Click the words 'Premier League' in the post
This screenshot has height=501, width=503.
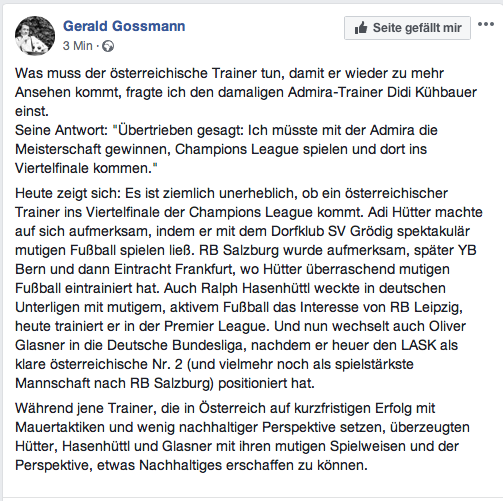pos(216,326)
